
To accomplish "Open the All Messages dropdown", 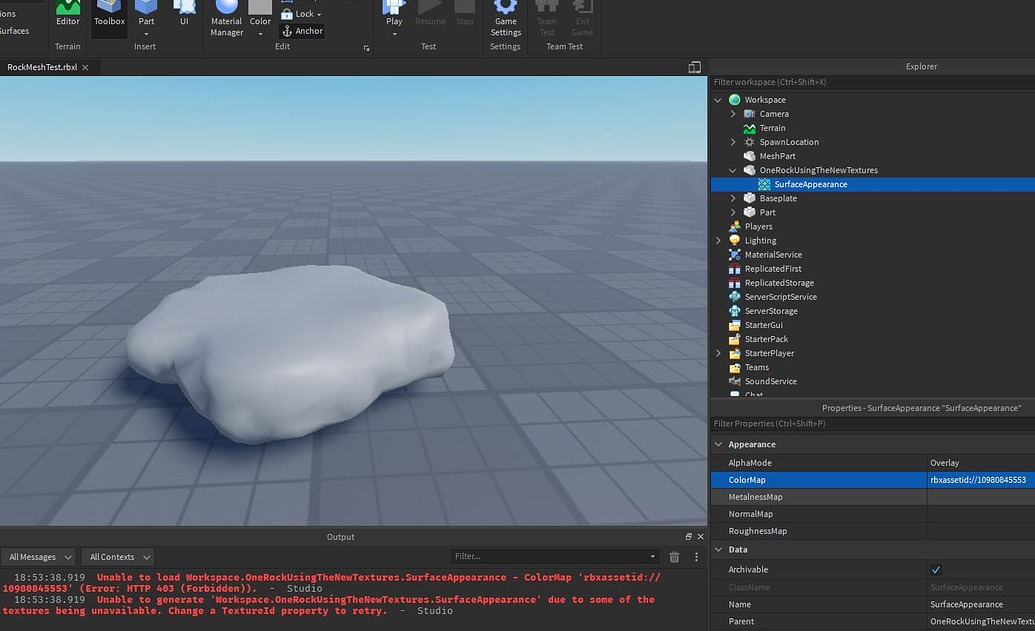I will pos(39,557).
